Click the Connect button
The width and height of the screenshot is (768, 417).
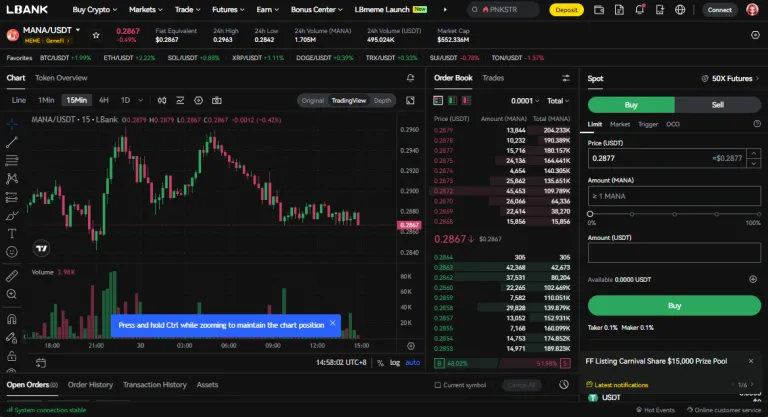[x=720, y=9]
